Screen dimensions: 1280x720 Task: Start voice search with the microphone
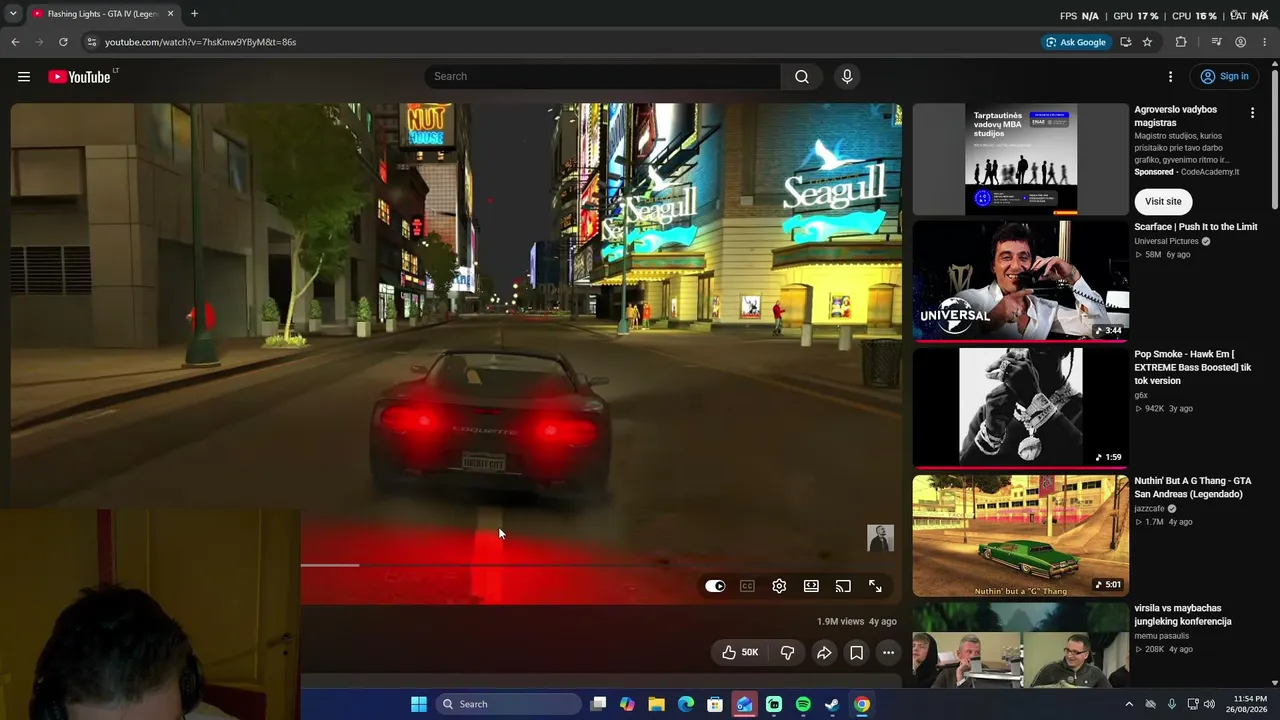click(x=847, y=77)
